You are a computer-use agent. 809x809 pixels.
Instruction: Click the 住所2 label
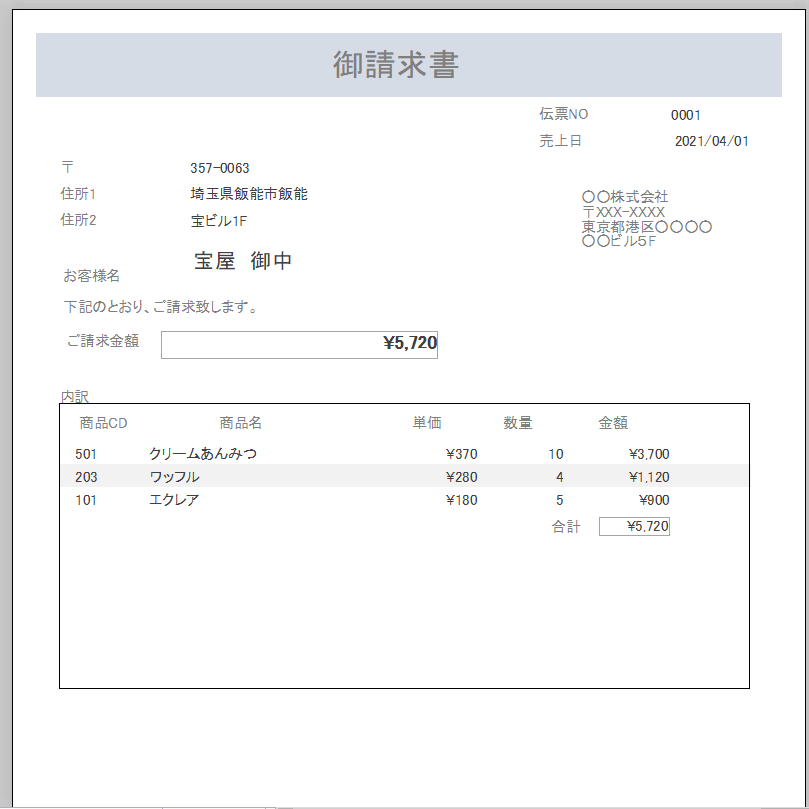(78, 220)
